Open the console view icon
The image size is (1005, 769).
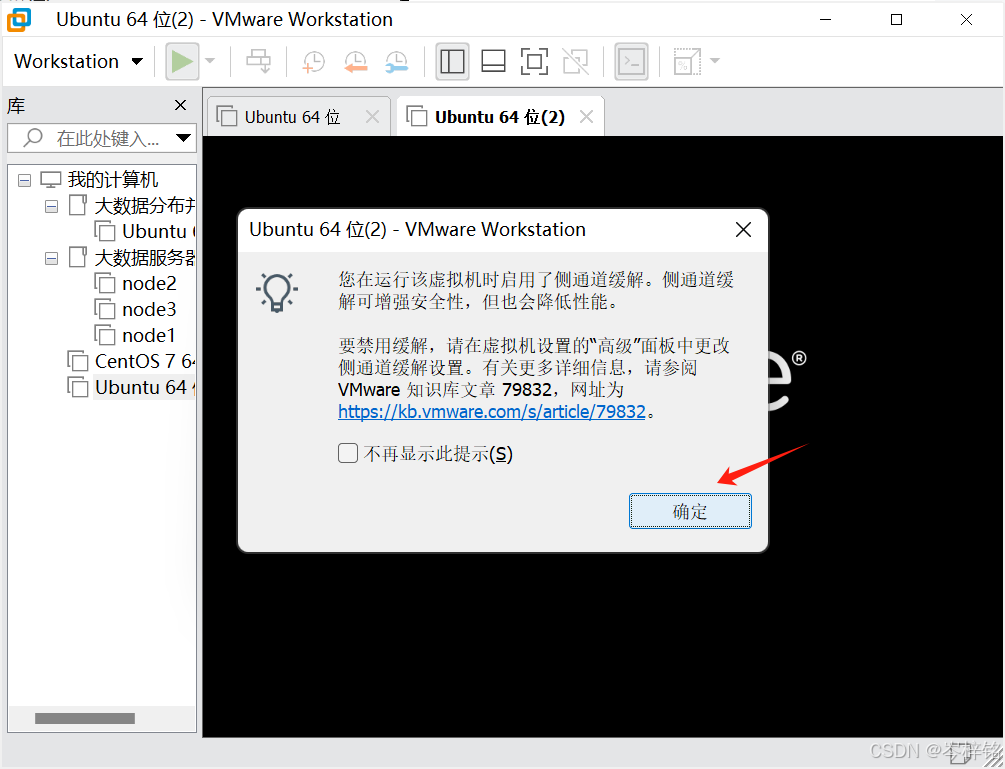(631, 62)
